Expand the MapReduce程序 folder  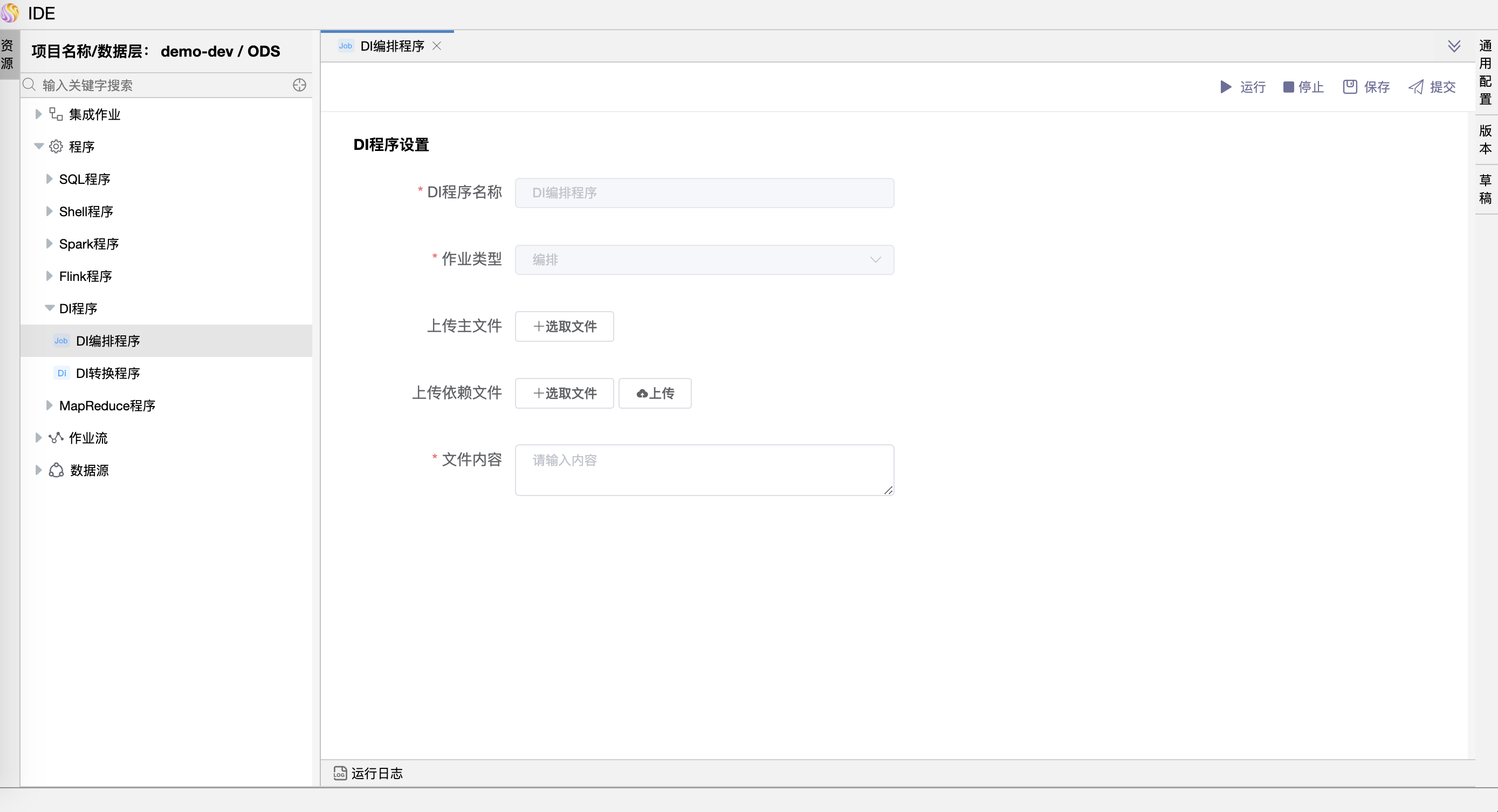[x=49, y=405]
